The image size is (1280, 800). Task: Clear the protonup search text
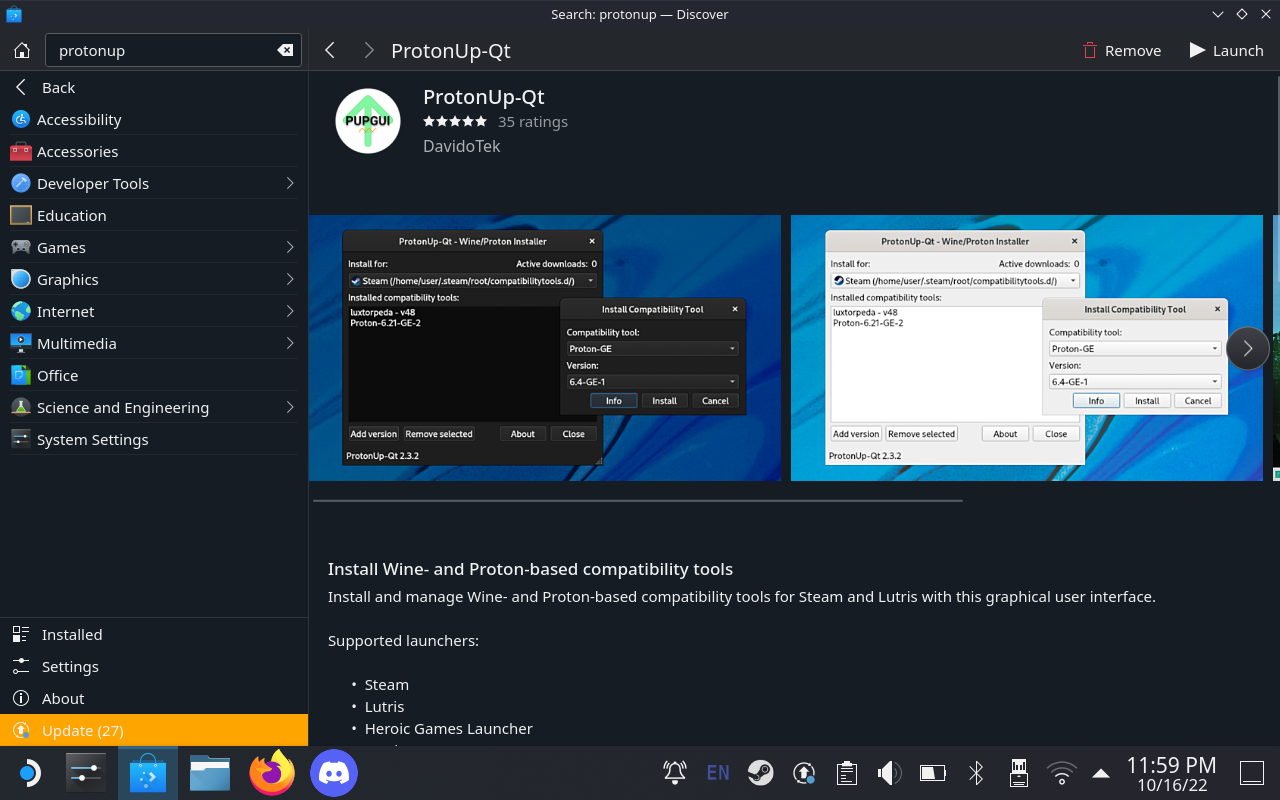tap(285, 50)
